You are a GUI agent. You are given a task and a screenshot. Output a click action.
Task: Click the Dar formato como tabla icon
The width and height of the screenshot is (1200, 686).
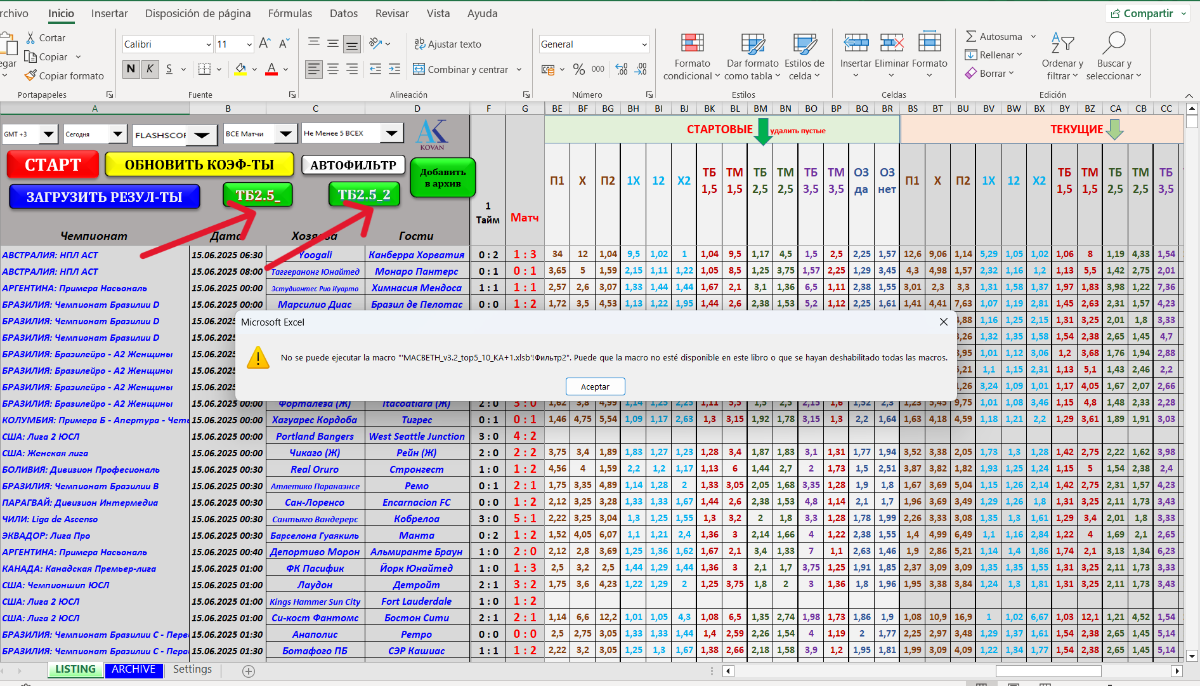click(750, 42)
